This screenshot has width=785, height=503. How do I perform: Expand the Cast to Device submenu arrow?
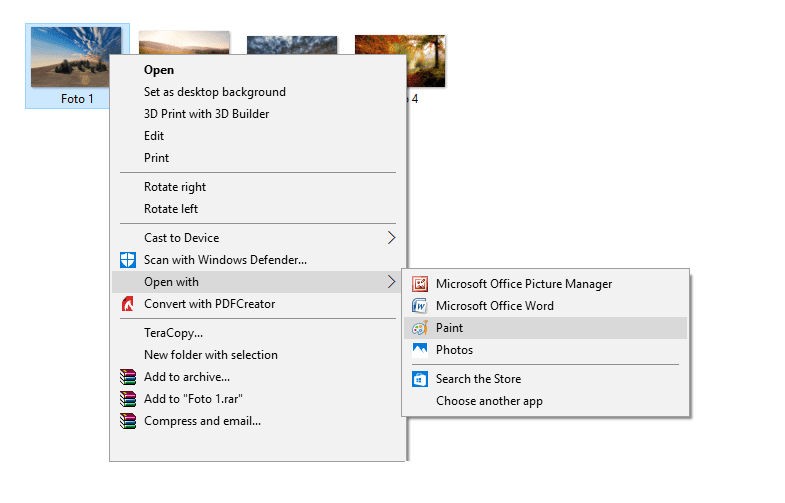click(391, 238)
